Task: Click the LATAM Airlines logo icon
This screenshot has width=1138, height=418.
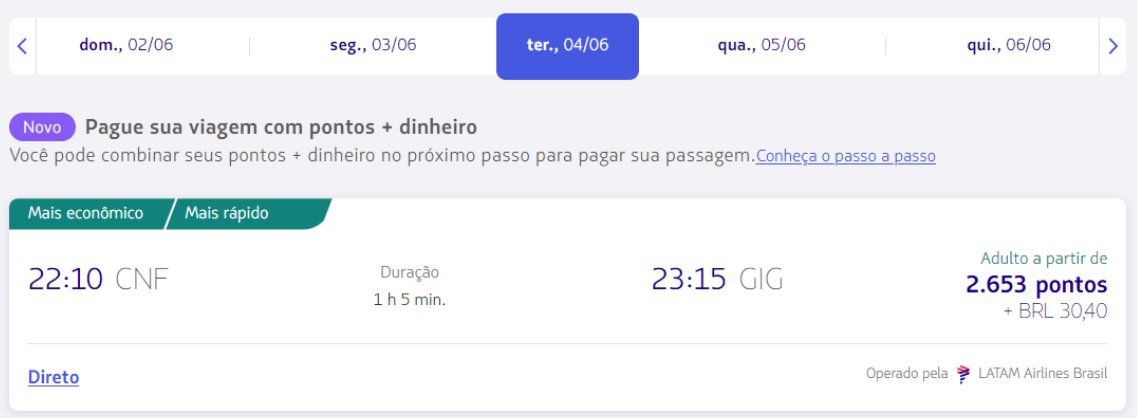Action: coord(963,374)
